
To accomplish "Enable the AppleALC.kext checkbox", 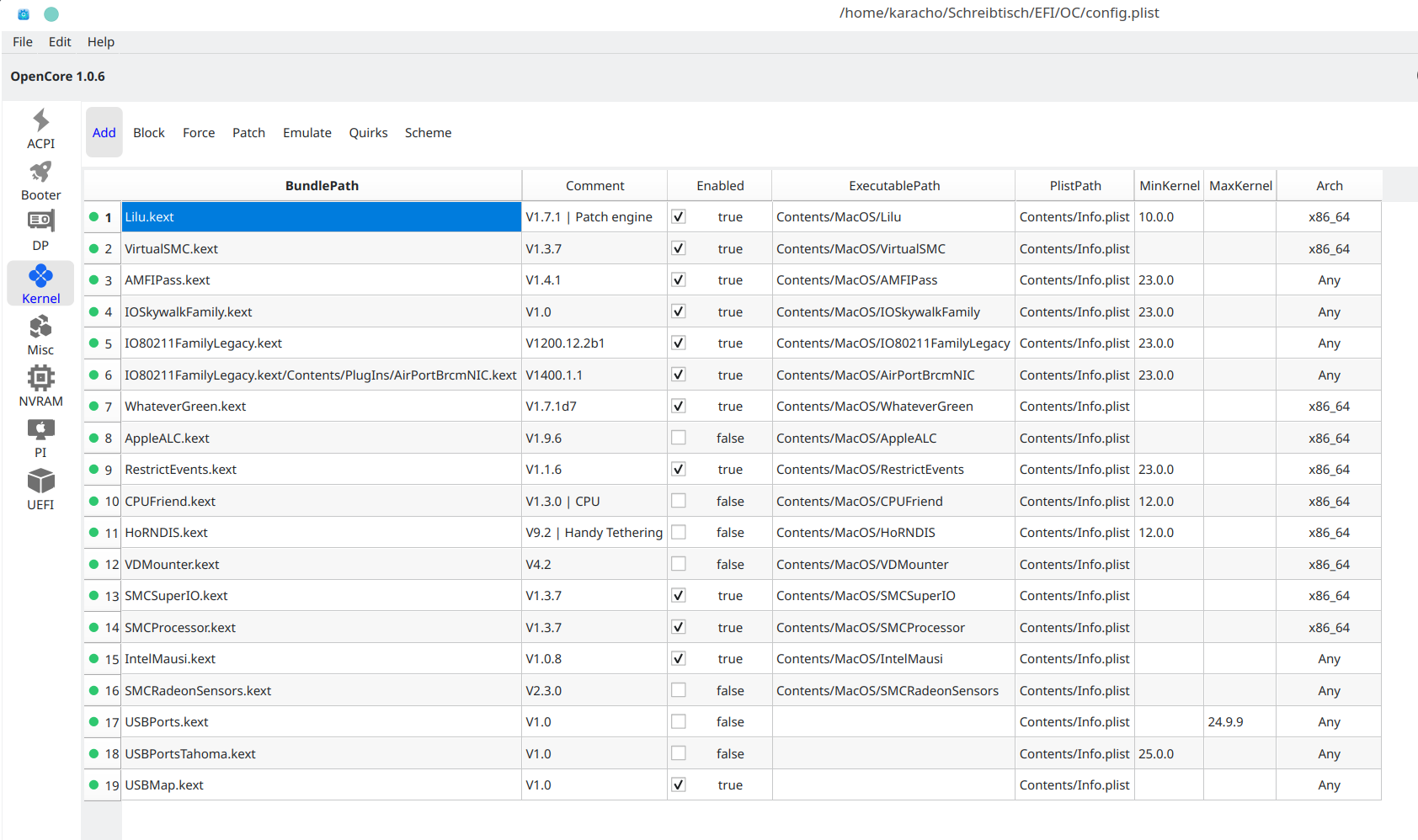I will [678, 438].
